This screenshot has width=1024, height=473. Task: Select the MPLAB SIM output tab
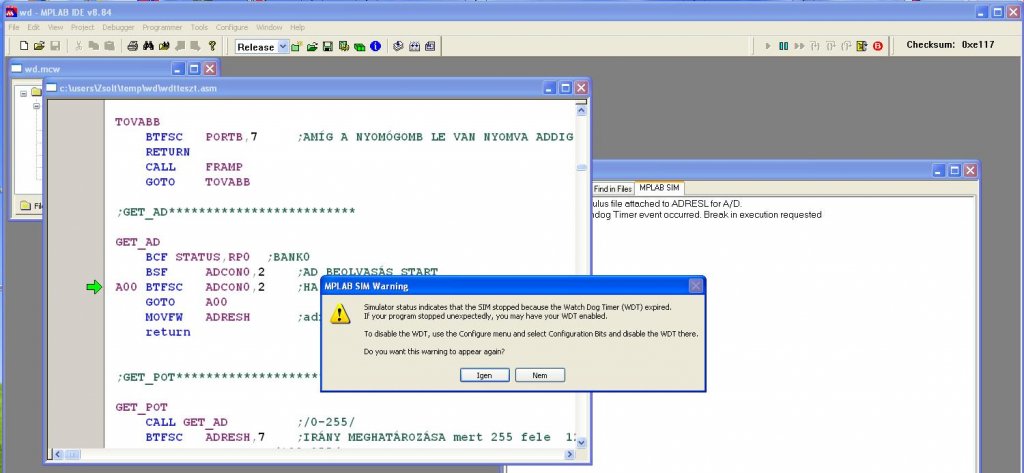click(x=659, y=188)
